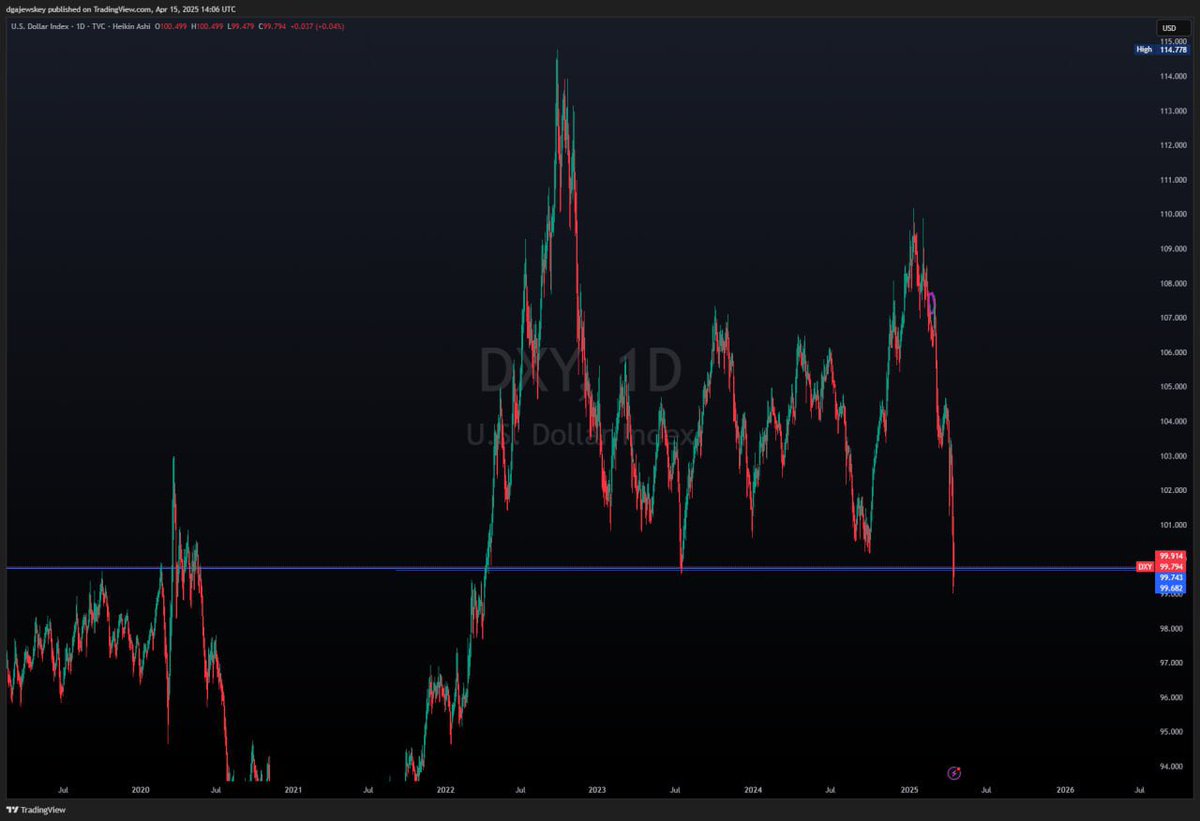The width and height of the screenshot is (1200, 821).
Task: Select the blue countdown label 99.743
Action: 1170,577
